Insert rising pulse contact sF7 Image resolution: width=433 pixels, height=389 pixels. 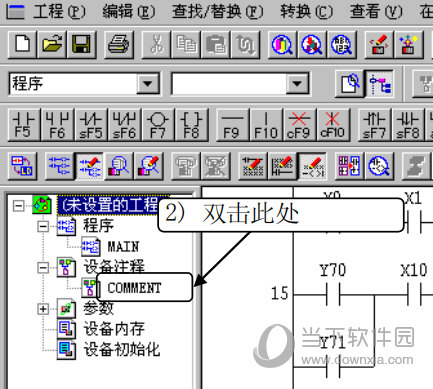374,125
